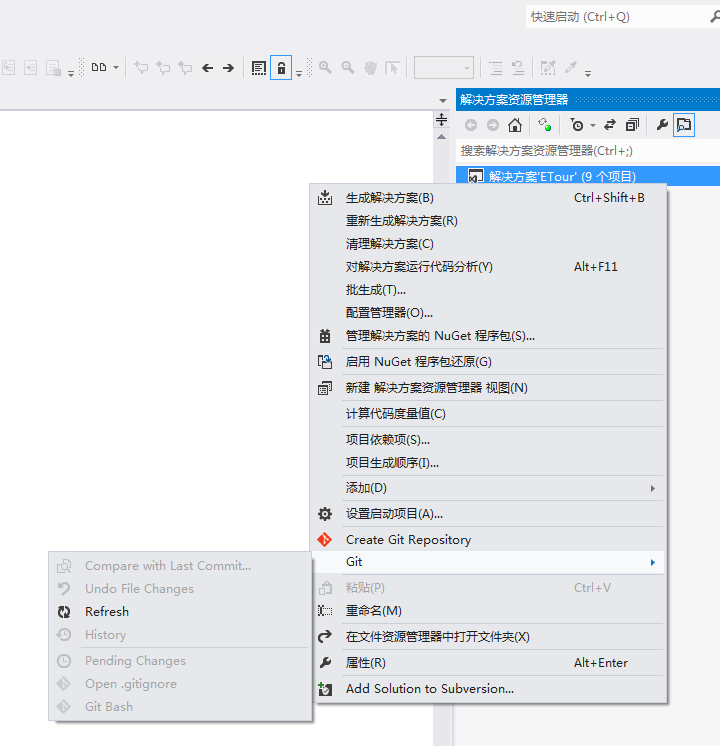Select Create Git Repository
The width and height of the screenshot is (720, 746).
[408, 540]
